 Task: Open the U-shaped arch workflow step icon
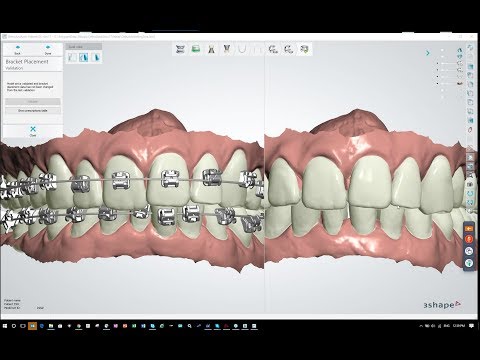[242, 49]
